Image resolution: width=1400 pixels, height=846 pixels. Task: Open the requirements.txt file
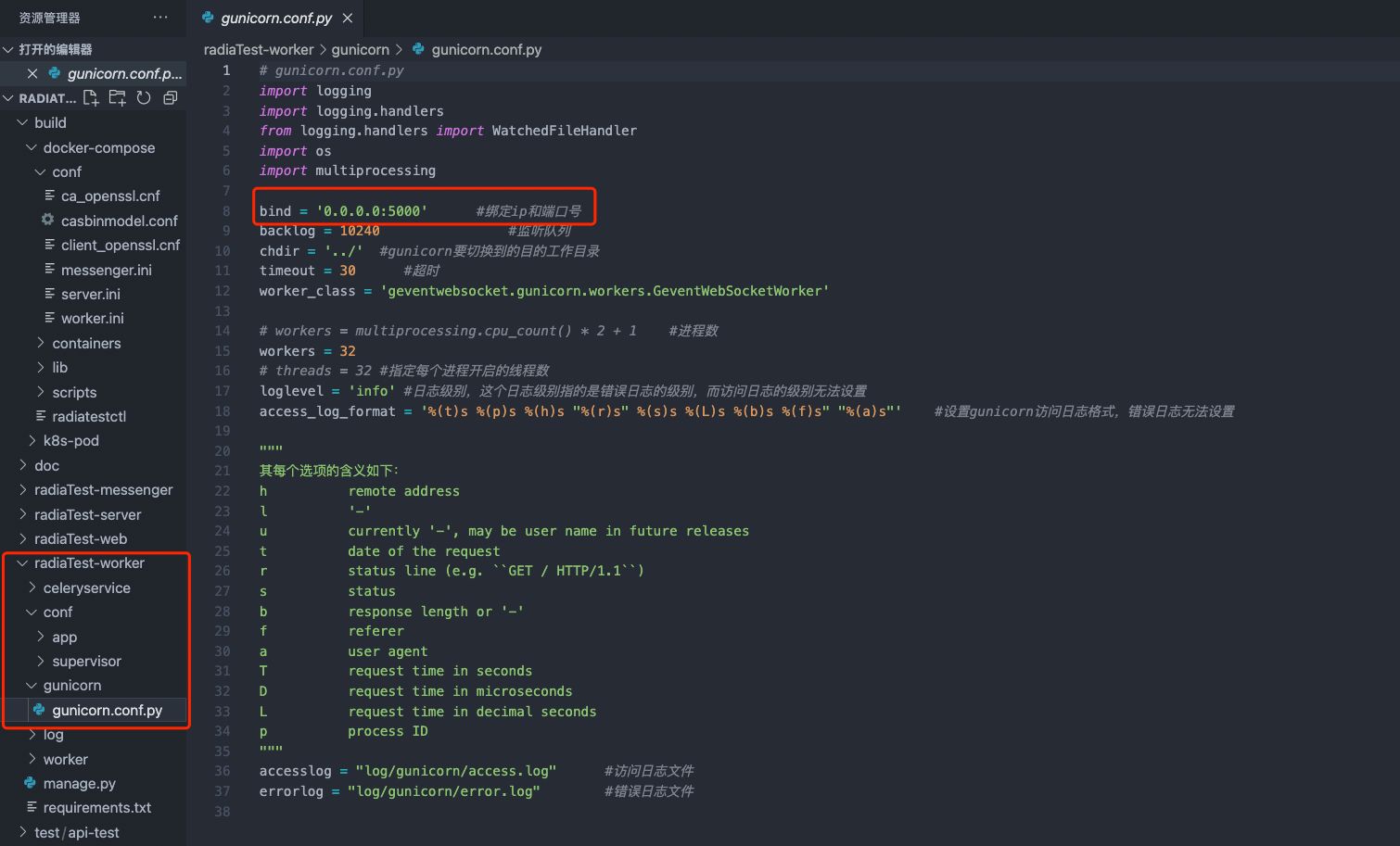96,807
